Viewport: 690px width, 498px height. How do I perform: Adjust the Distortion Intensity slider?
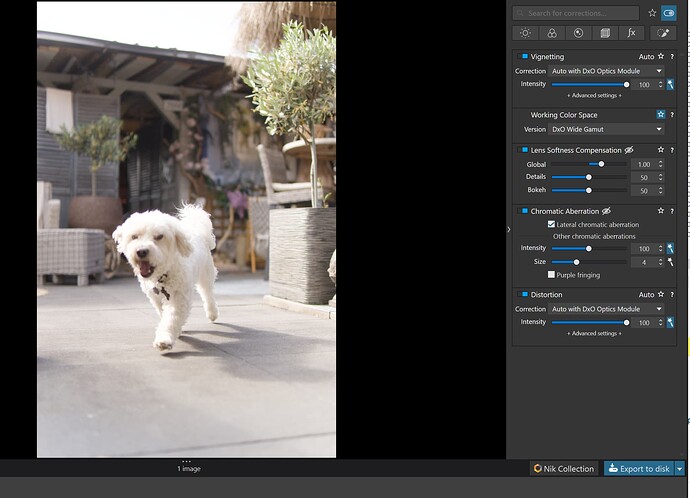pyautogui.click(x=589, y=322)
